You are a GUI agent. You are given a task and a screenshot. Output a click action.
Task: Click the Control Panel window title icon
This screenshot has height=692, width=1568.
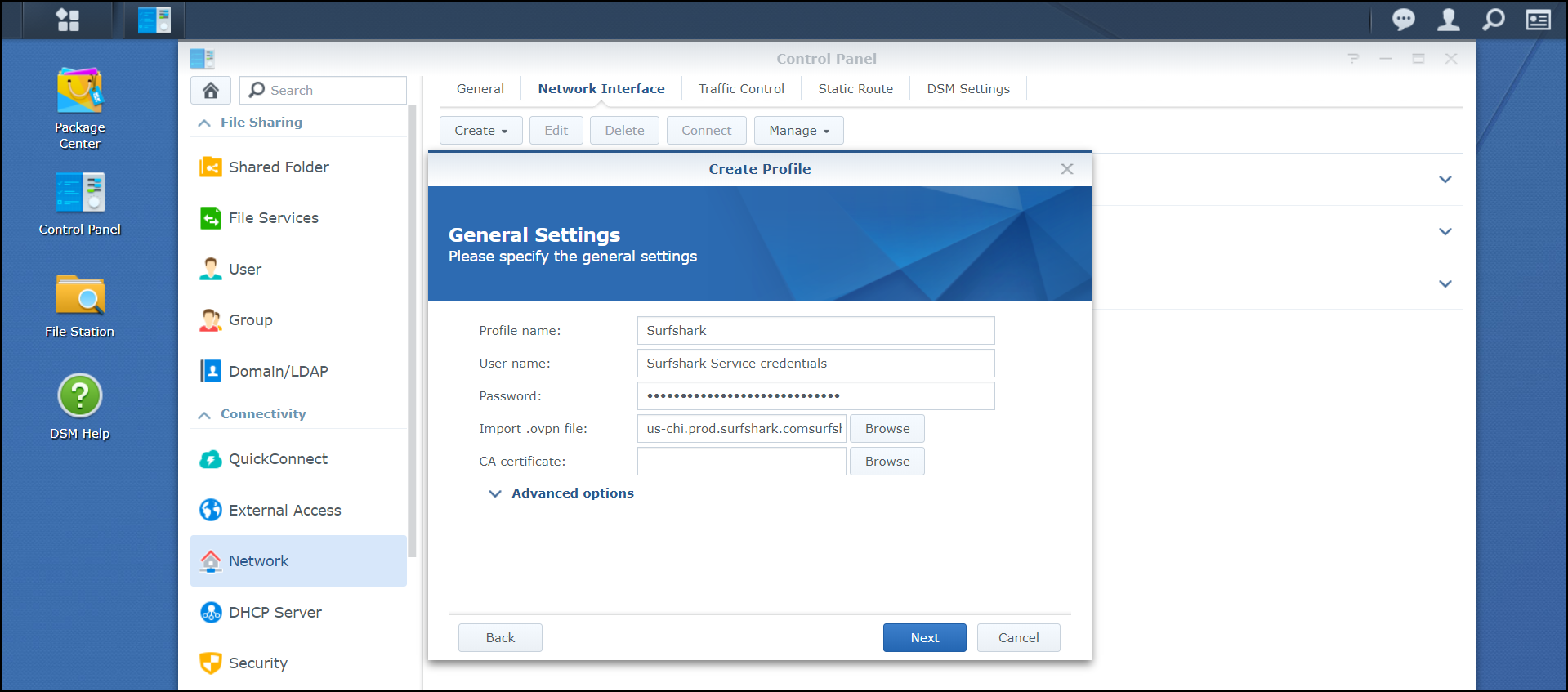202,59
